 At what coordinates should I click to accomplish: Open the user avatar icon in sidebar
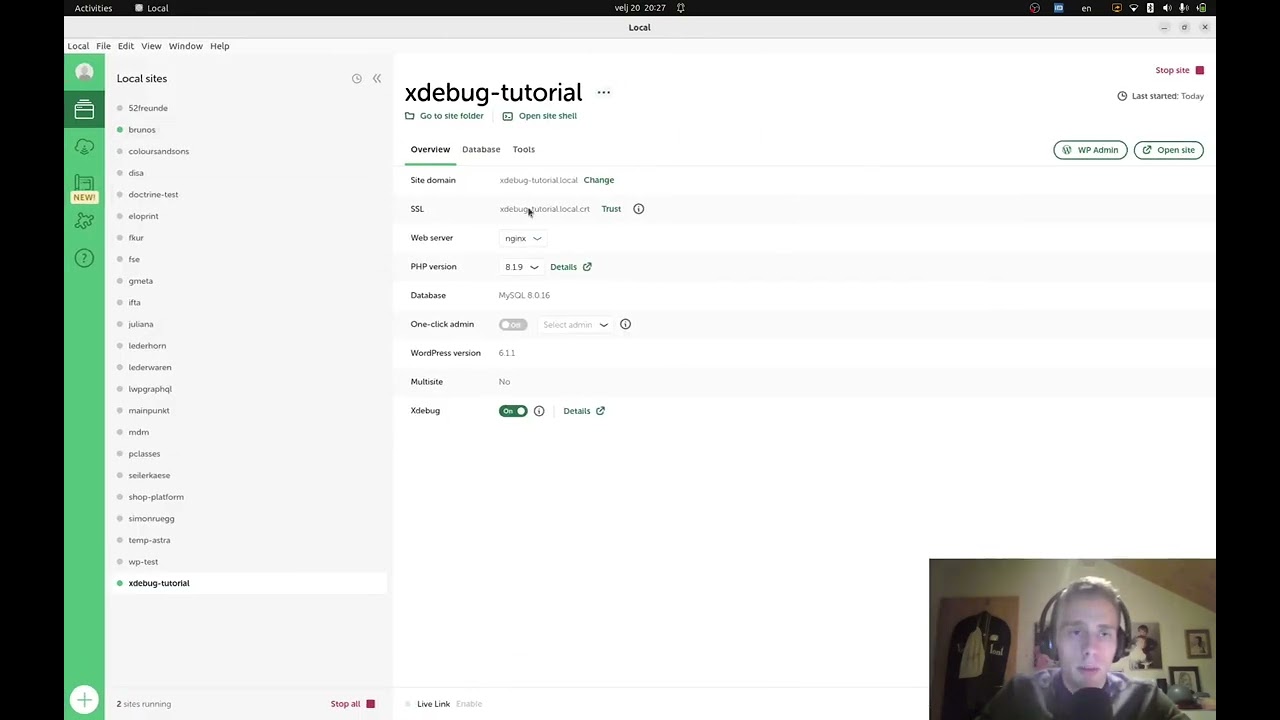[x=84, y=72]
